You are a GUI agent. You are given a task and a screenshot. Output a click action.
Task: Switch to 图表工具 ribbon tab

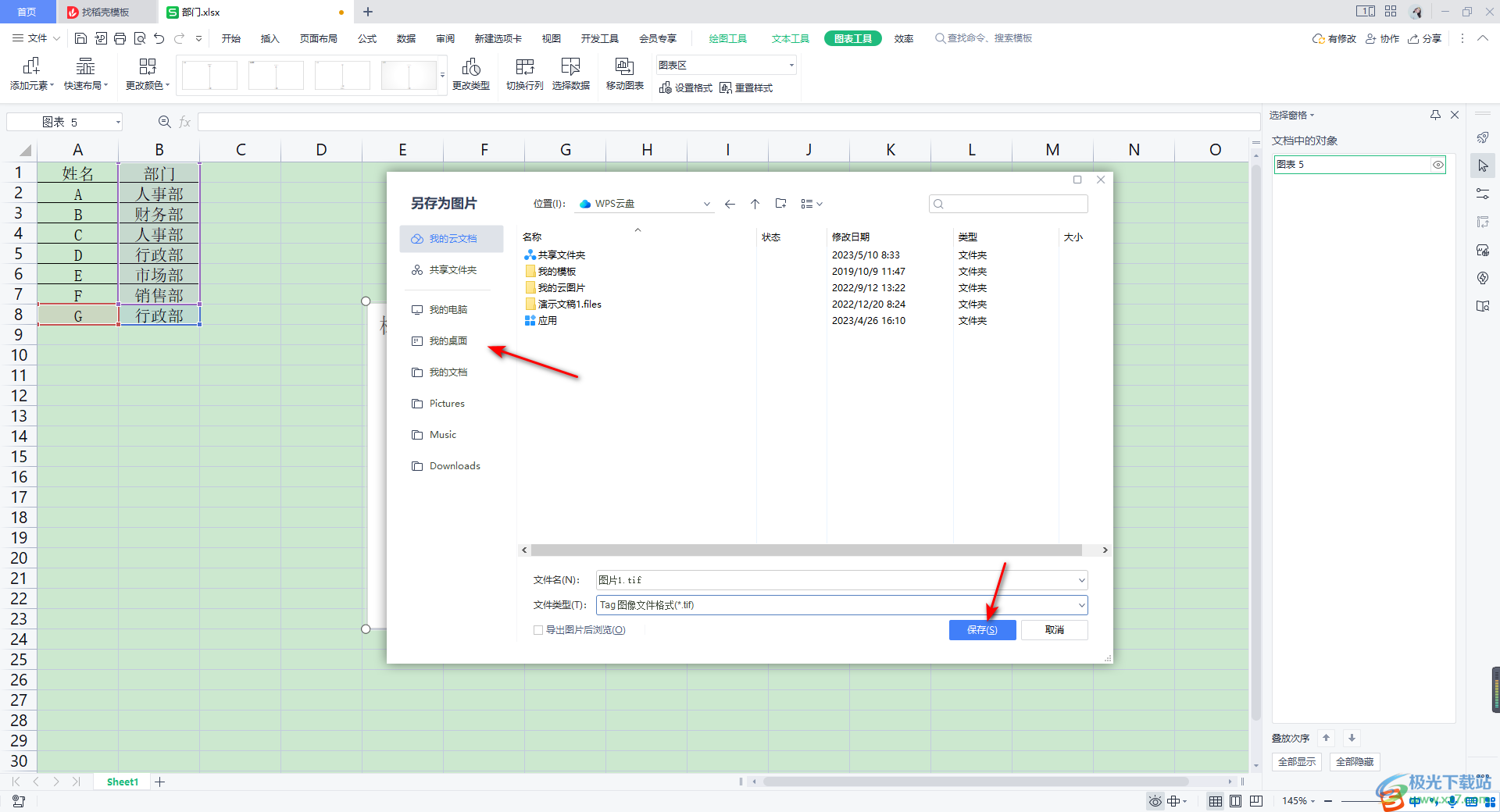tap(852, 38)
